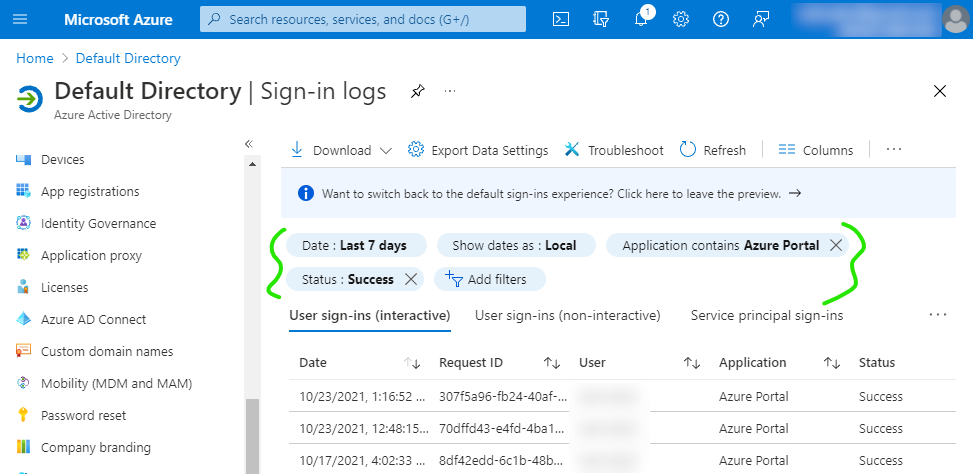
Task: Go to Home breadcrumb
Action: [x=35, y=58]
